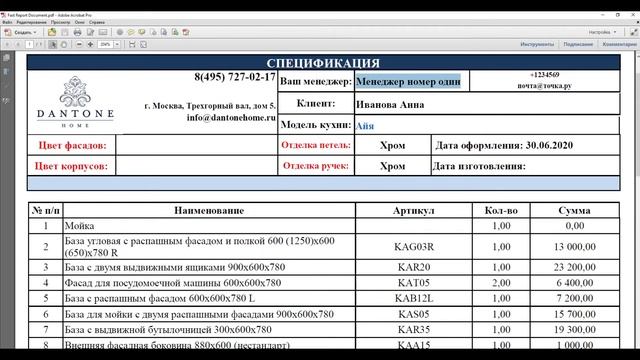Click the zoom in plus button

tap(90, 44)
